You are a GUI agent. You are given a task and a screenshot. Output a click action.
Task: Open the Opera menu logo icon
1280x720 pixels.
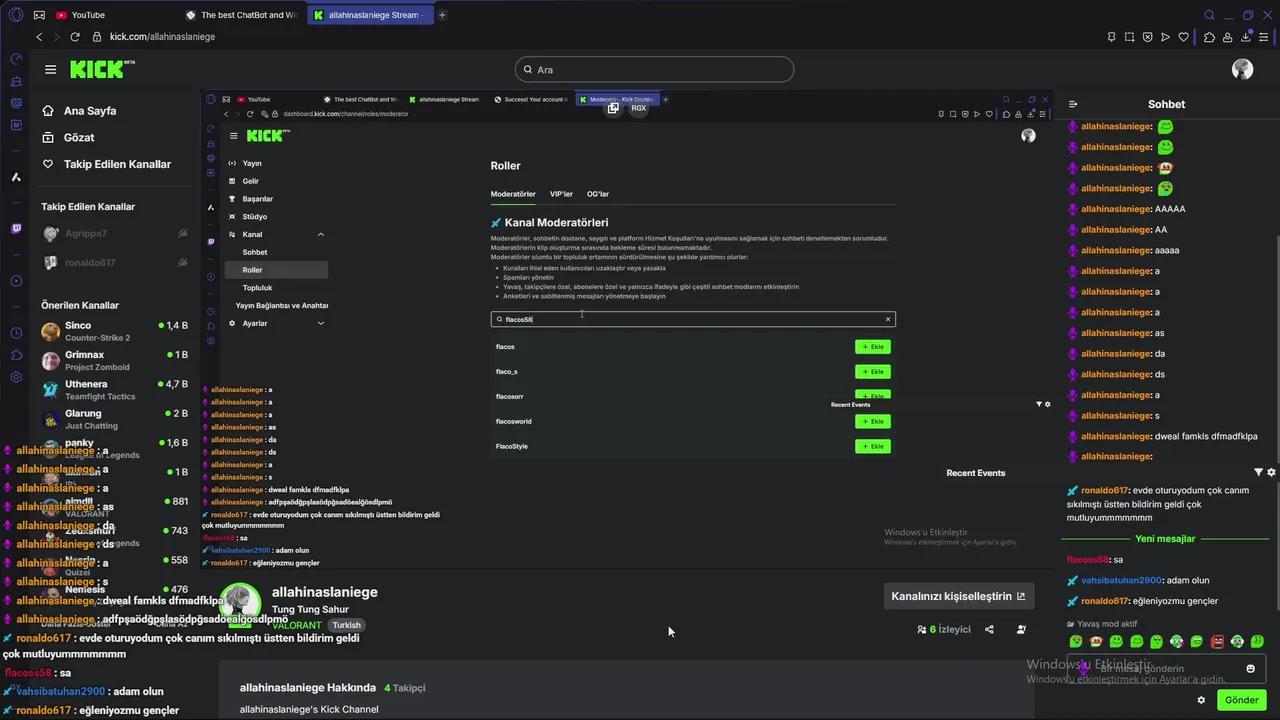pyautogui.click(x=15, y=15)
